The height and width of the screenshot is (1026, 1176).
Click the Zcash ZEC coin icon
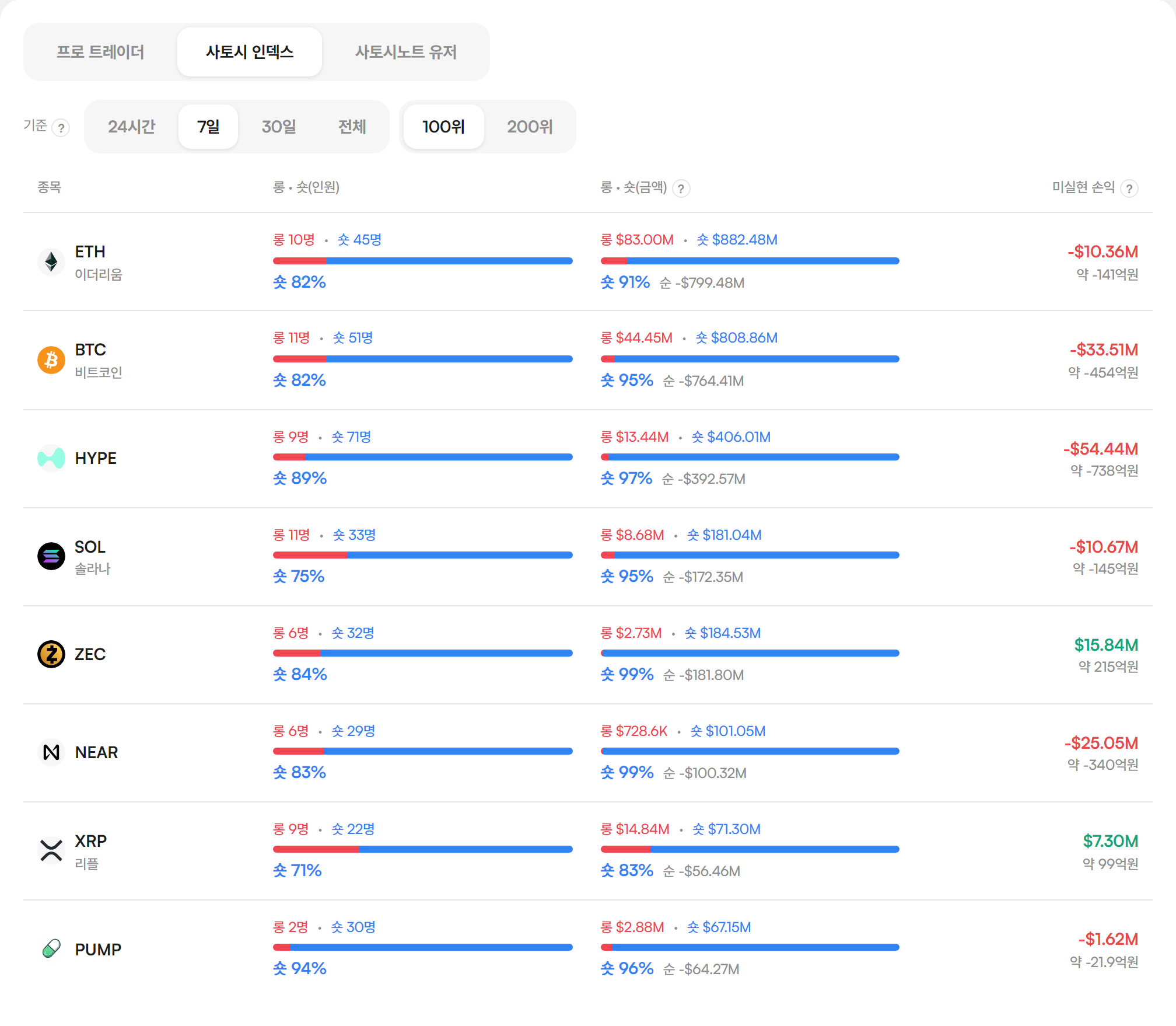(51, 654)
